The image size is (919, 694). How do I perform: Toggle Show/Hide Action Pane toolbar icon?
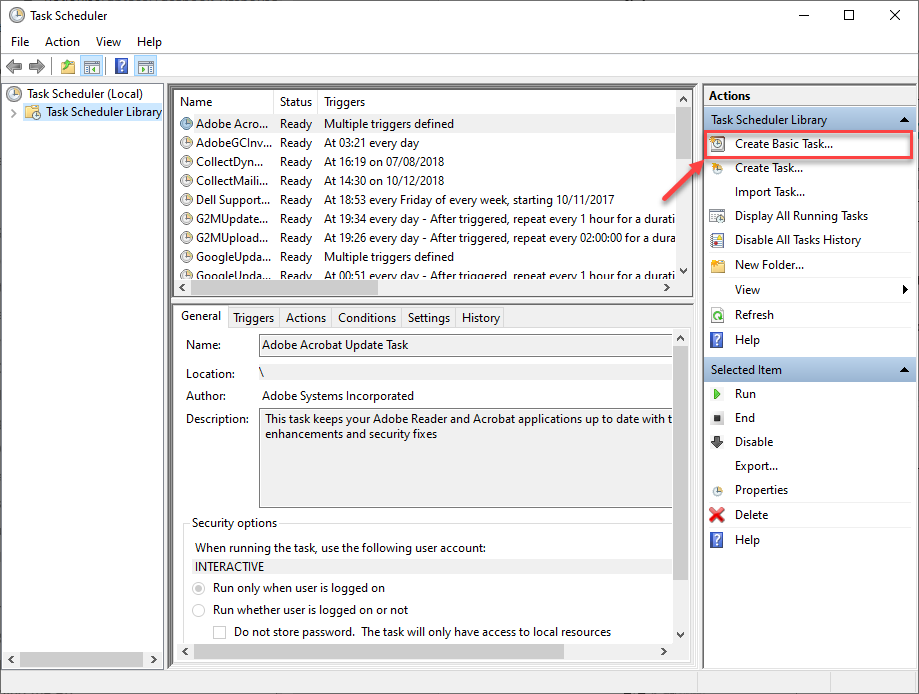(x=146, y=67)
